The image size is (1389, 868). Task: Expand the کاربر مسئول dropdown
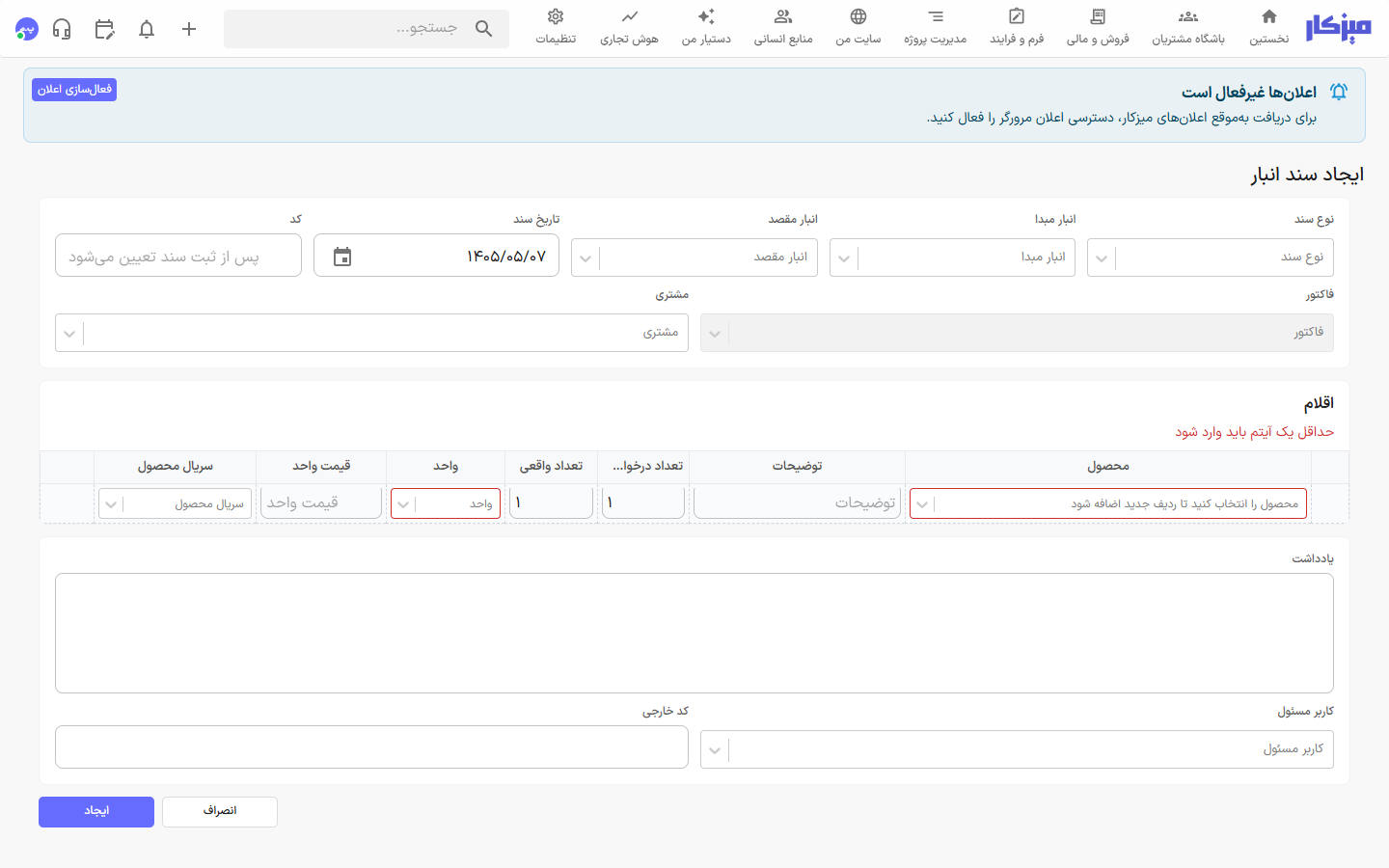coord(715,750)
